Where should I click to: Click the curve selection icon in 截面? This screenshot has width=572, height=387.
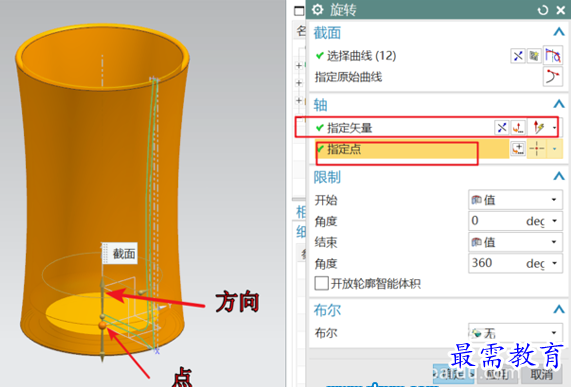pyautogui.click(x=553, y=56)
